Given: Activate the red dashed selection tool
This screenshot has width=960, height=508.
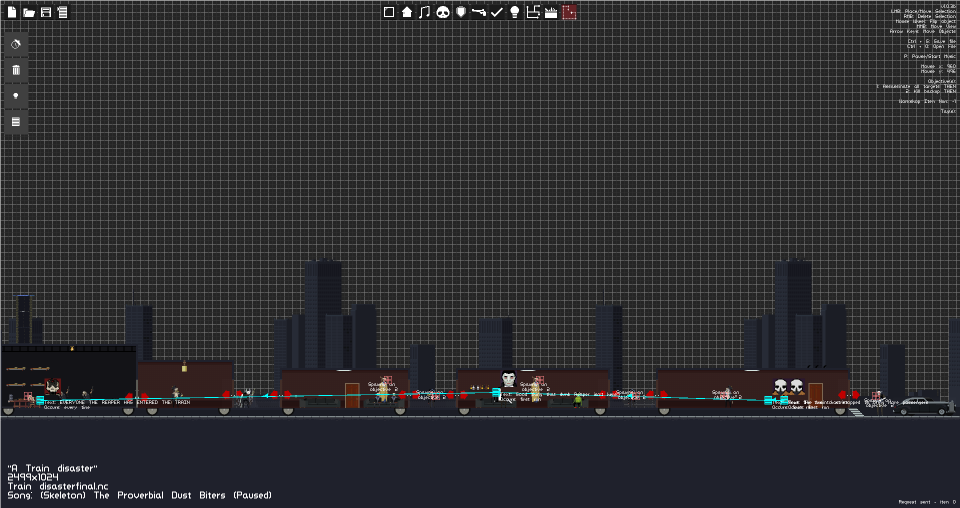Looking at the screenshot, I should click(569, 12).
